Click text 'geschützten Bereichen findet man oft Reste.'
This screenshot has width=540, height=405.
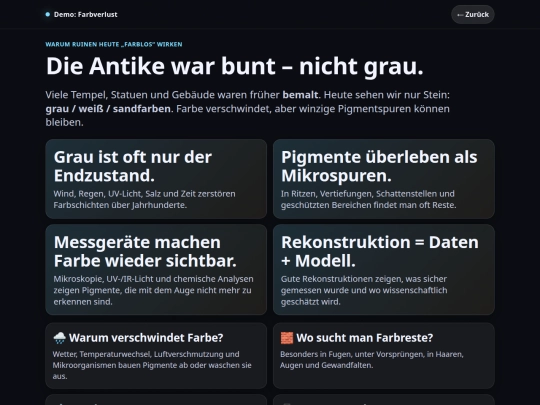pos(368,205)
